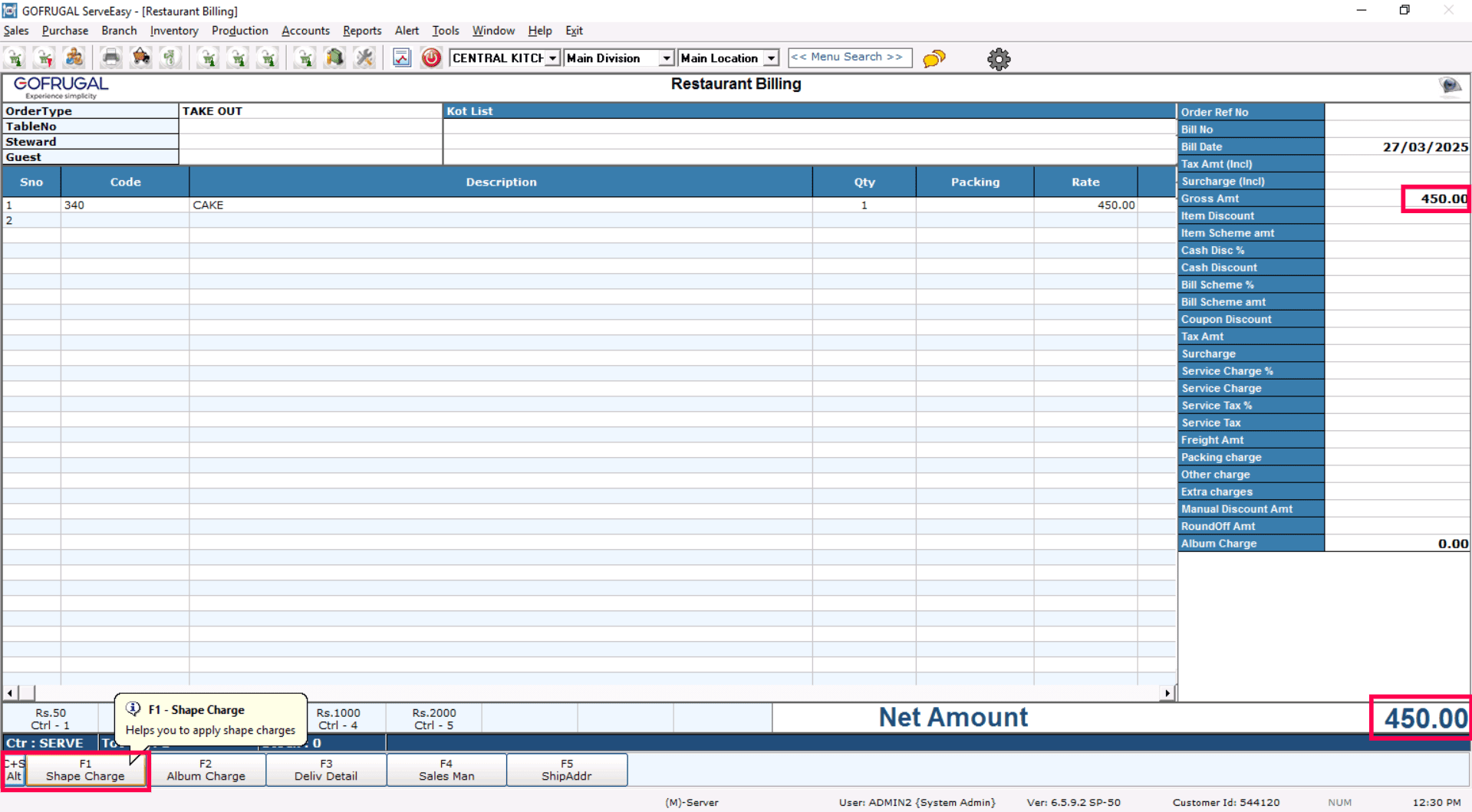Click the printer icon in toolbar
This screenshot has height=812, width=1472.
111,58
